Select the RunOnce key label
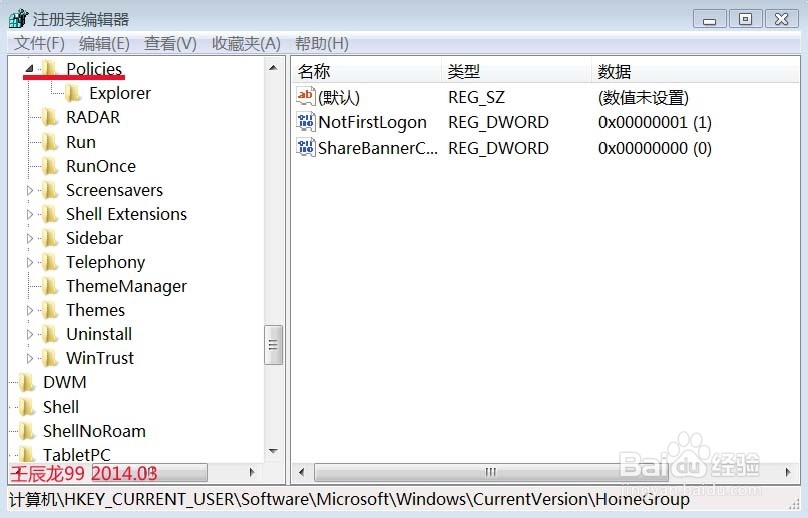The image size is (808, 518). (101, 166)
